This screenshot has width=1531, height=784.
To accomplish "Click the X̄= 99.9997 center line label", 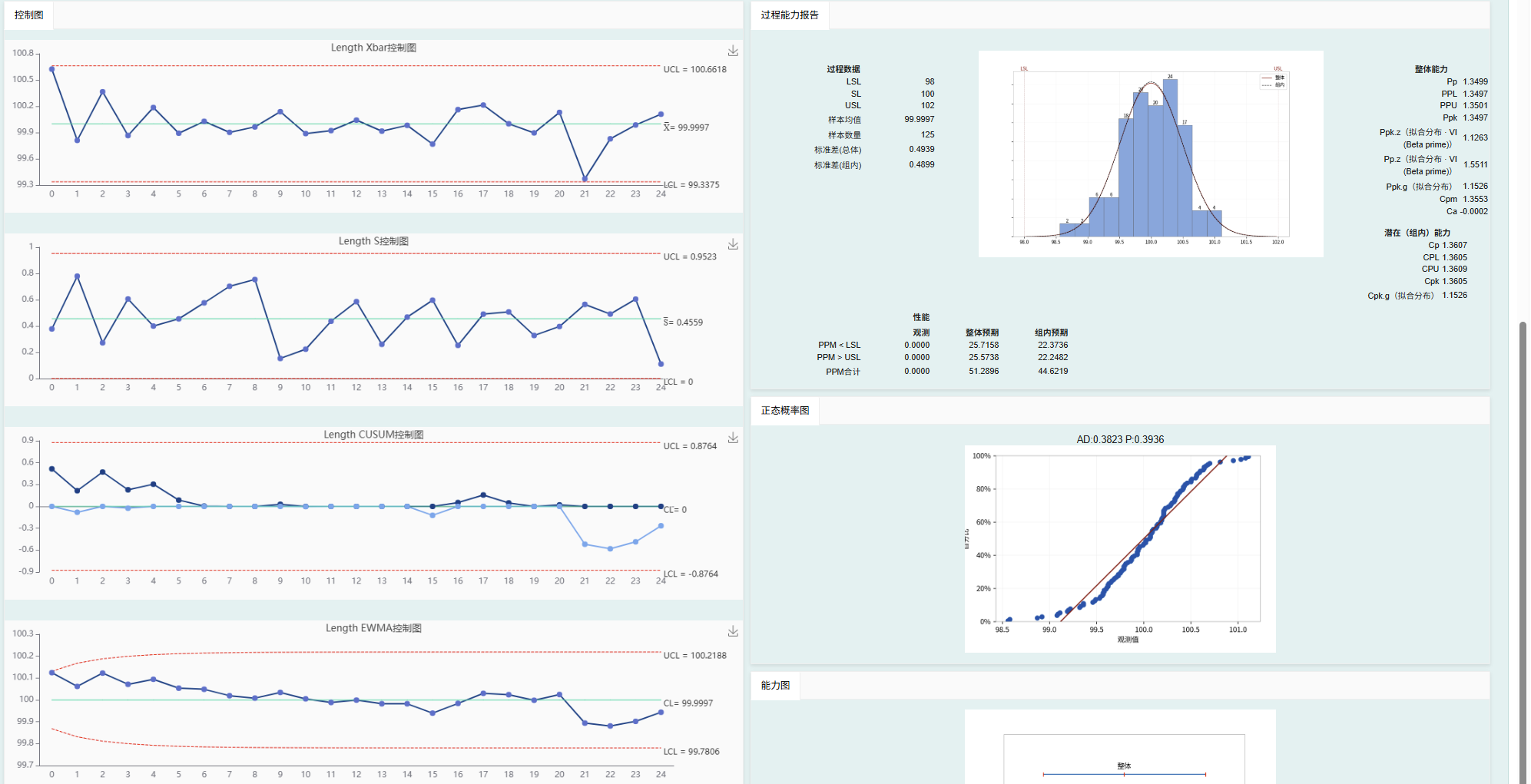I will [687, 127].
